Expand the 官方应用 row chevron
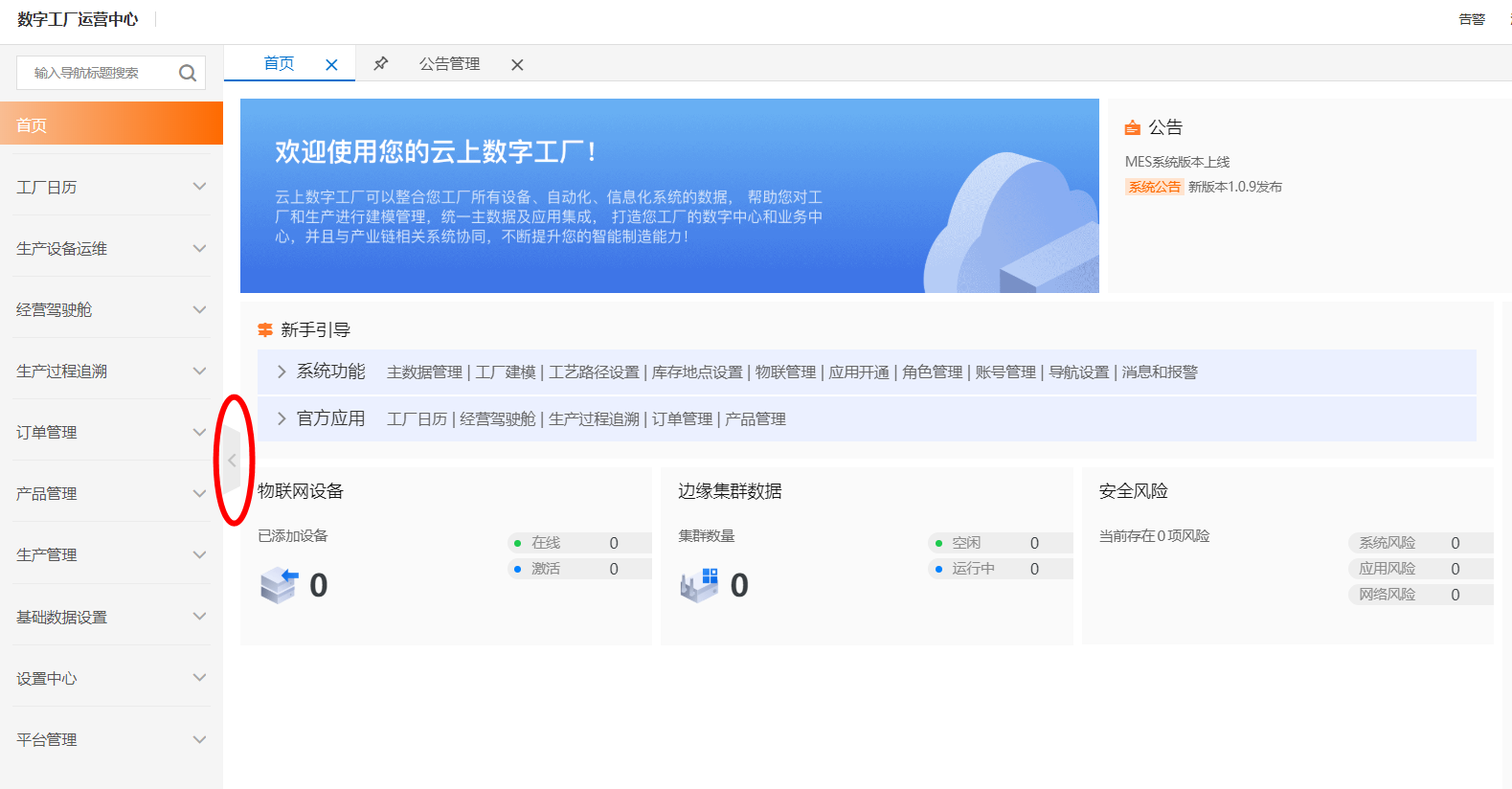Viewport: 1512px width, 789px height. [x=282, y=418]
